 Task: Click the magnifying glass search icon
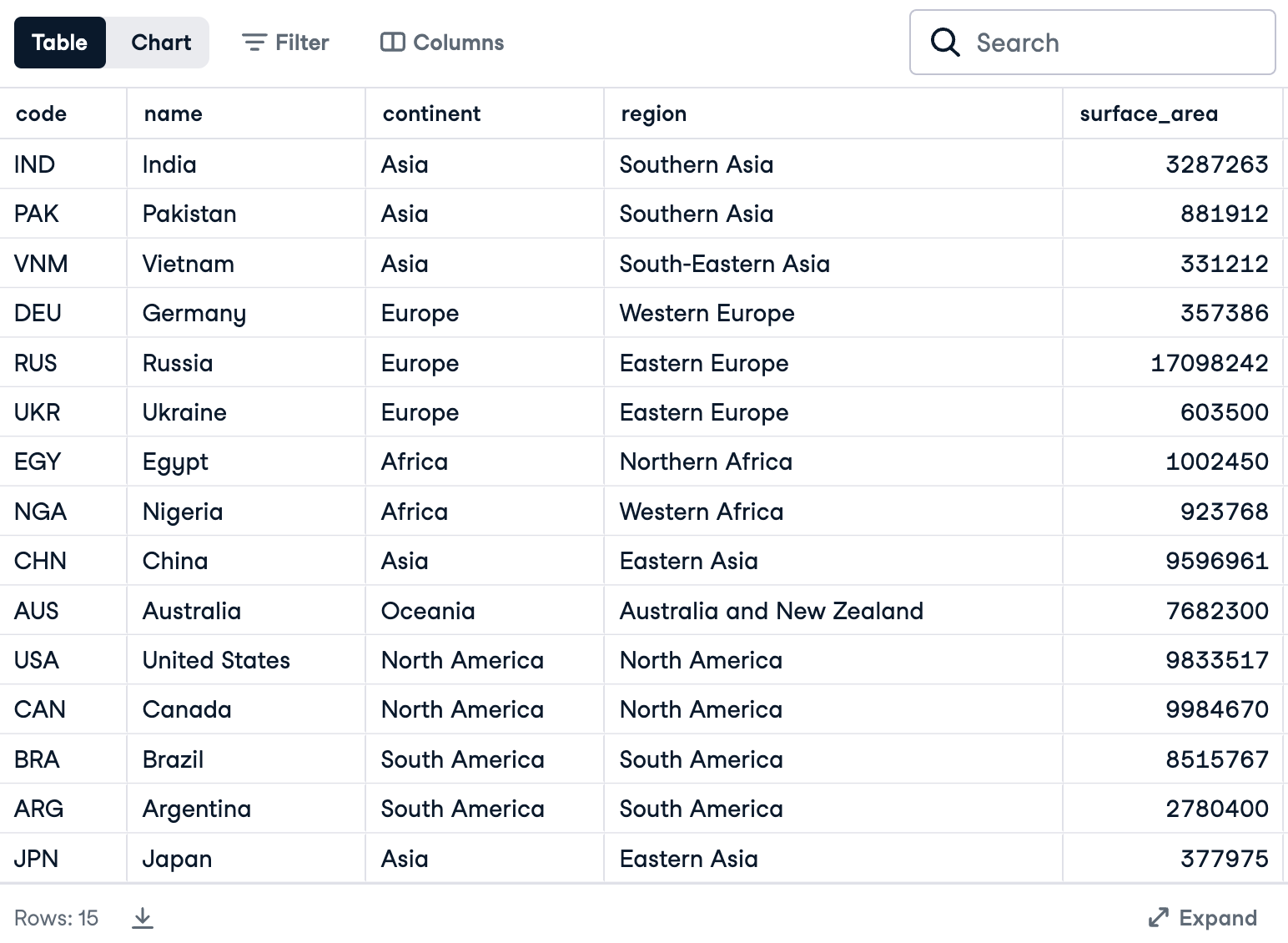[944, 42]
